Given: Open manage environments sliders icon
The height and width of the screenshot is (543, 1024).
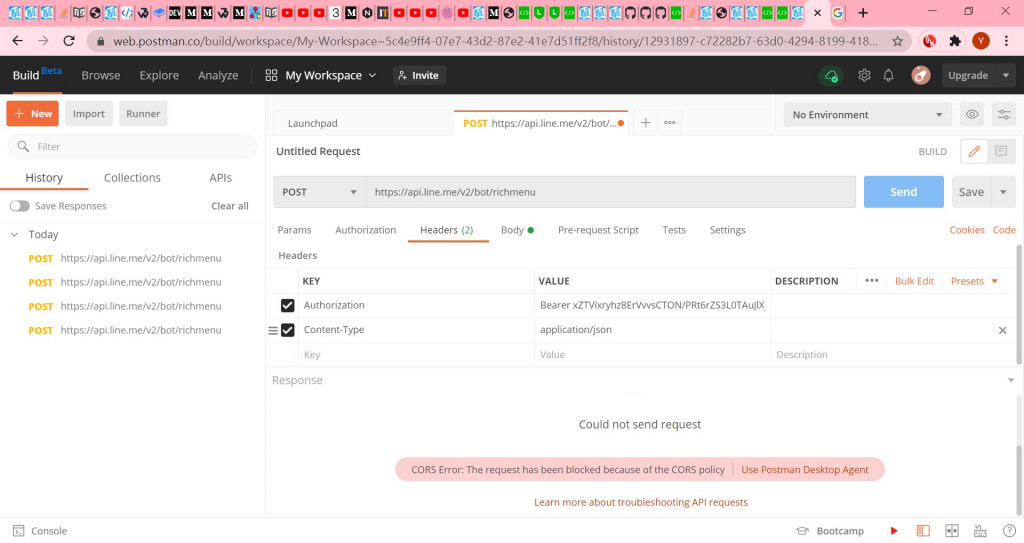Looking at the screenshot, I should (x=1004, y=114).
